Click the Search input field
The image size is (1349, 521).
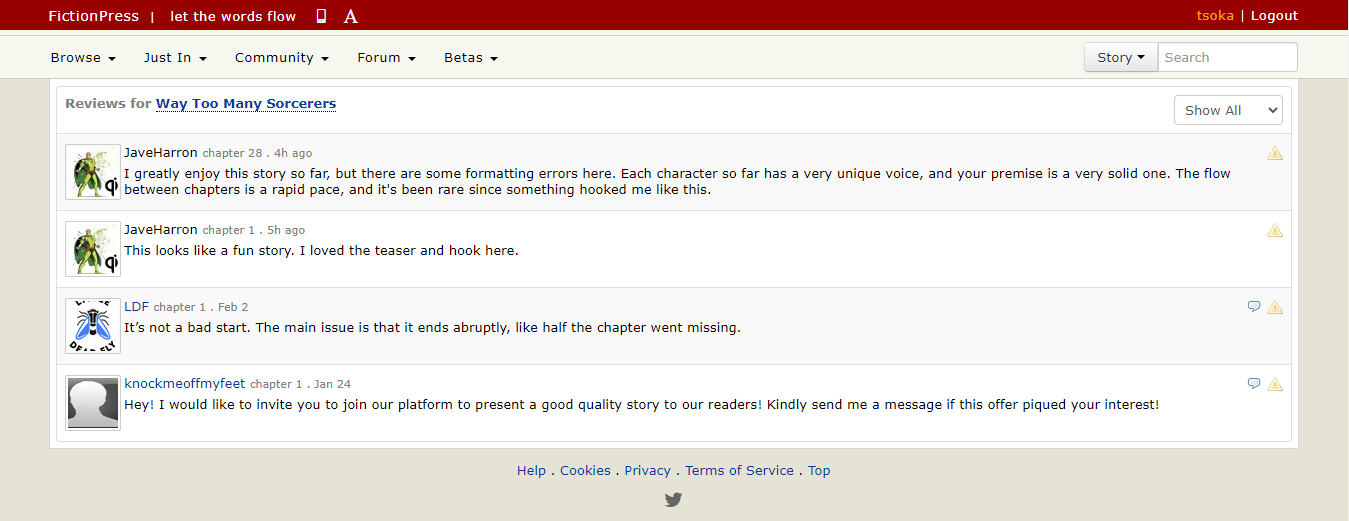coord(1227,58)
